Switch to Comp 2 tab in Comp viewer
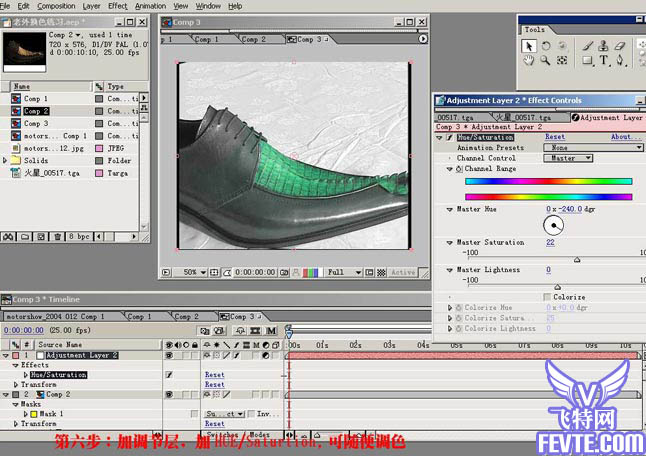This screenshot has height=456, width=646. tap(253, 39)
